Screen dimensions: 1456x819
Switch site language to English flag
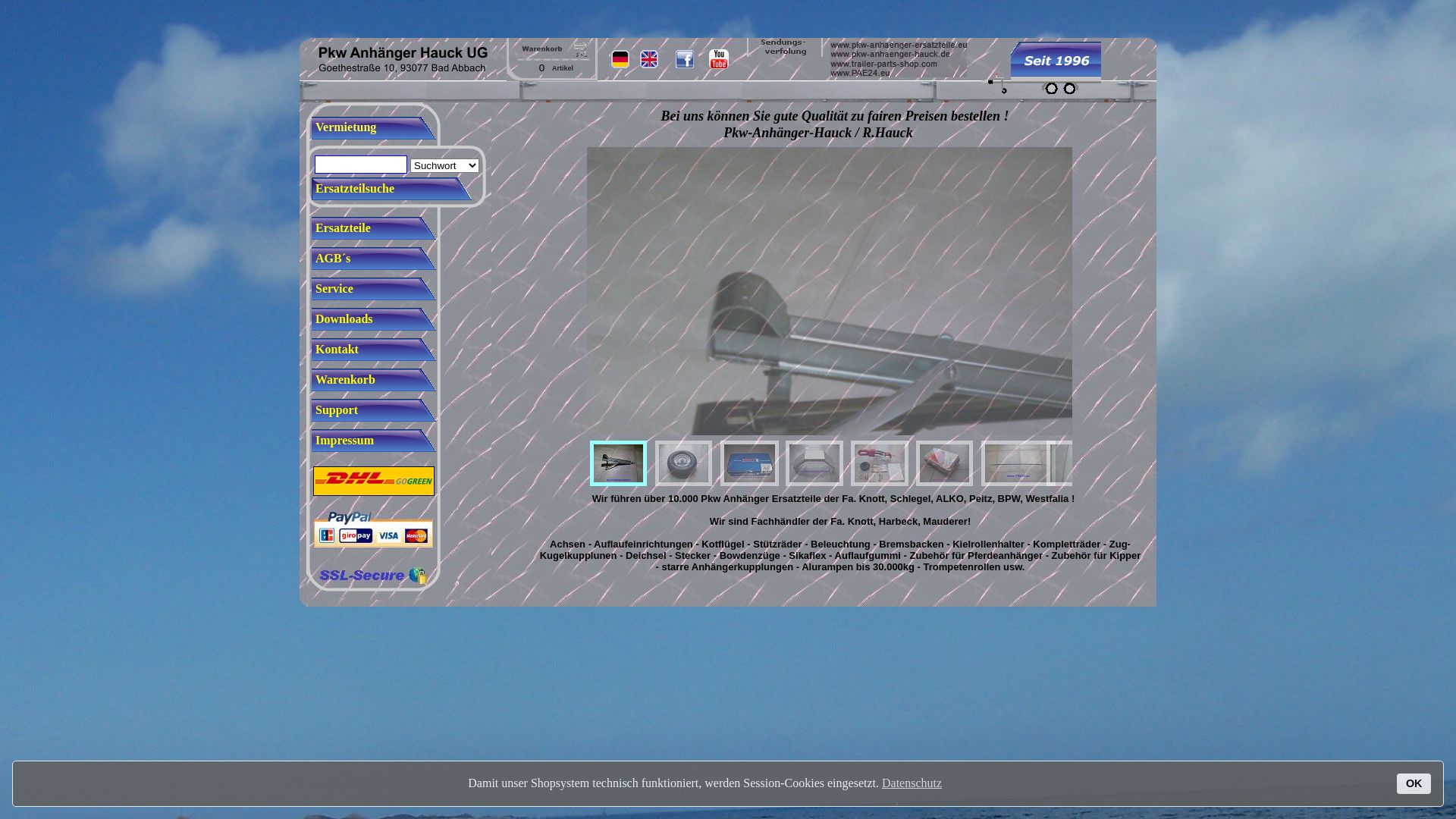coord(649,59)
